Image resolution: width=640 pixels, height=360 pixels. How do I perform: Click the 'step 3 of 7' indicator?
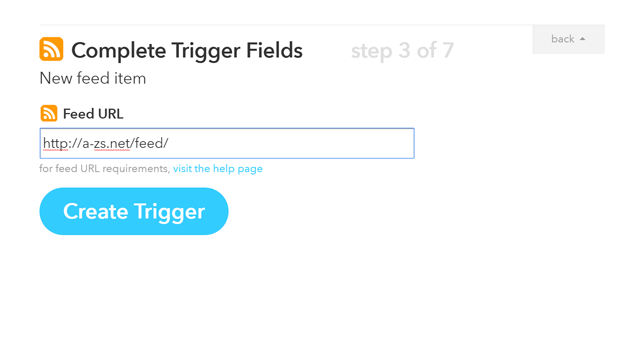coord(402,51)
